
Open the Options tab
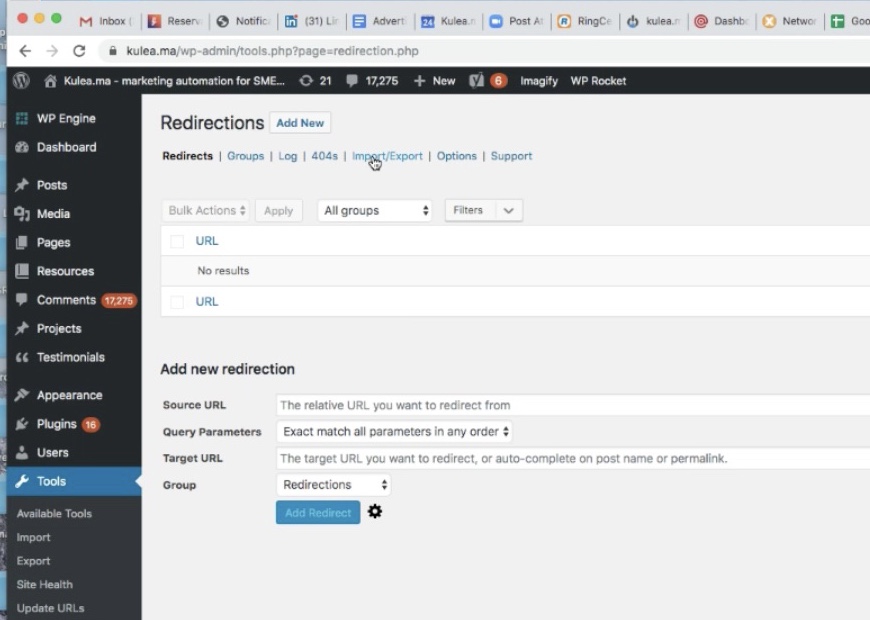point(457,156)
